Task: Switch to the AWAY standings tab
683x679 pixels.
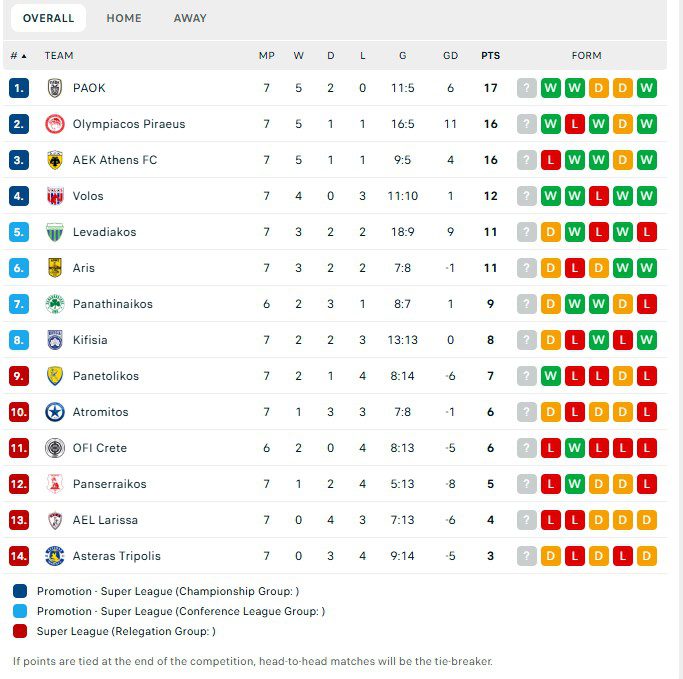Action: coord(190,18)
